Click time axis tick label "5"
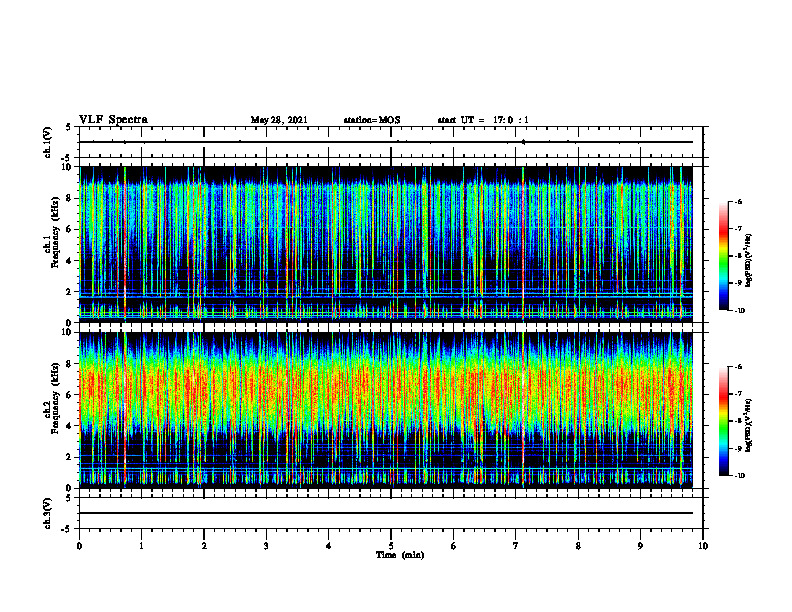792x612 pixels. (x=391, y=546)
